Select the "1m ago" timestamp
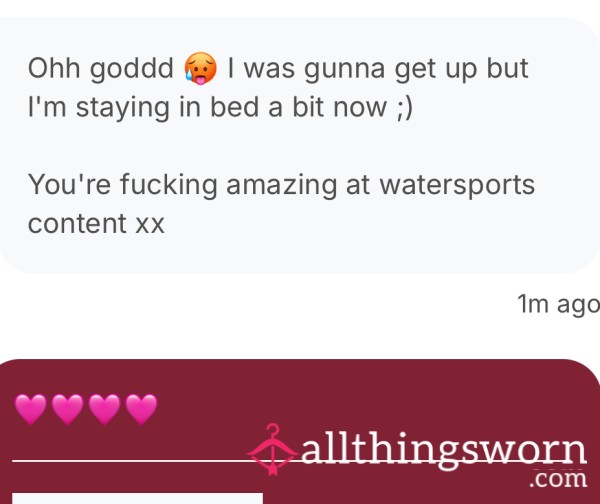This screenshot has height=504, width=600. pos(558,304)
